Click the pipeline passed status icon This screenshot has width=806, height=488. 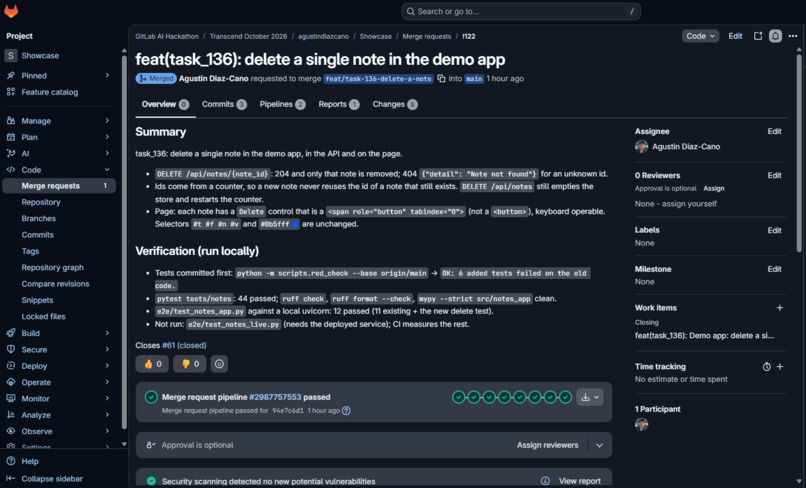151,397
